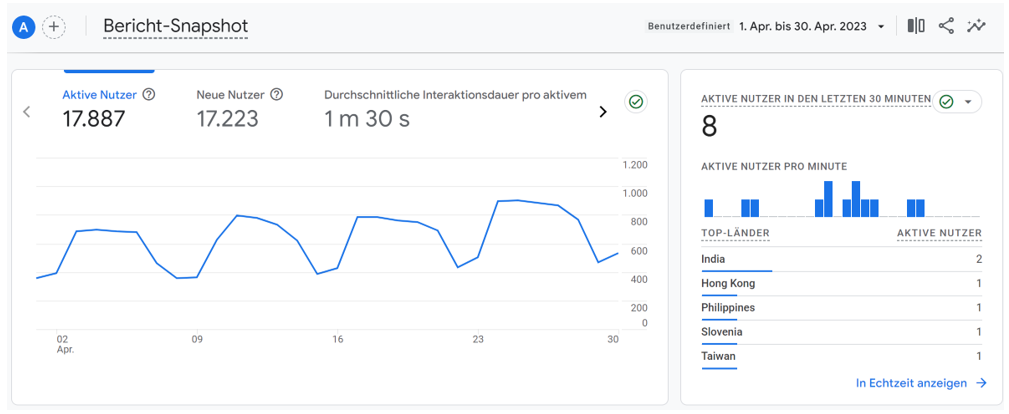Click the value 17.887
The image size is (1009, 414).
coord(94,119)
